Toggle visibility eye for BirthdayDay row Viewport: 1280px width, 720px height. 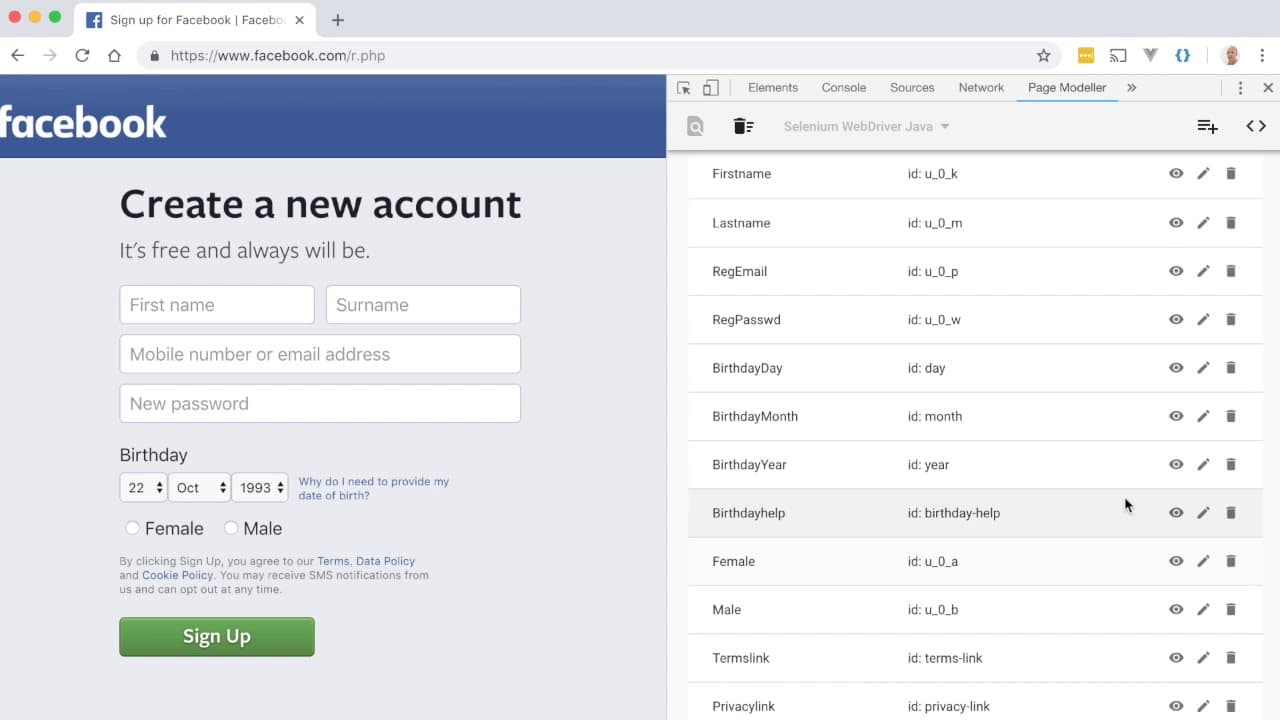click(x=1176, y=368)
